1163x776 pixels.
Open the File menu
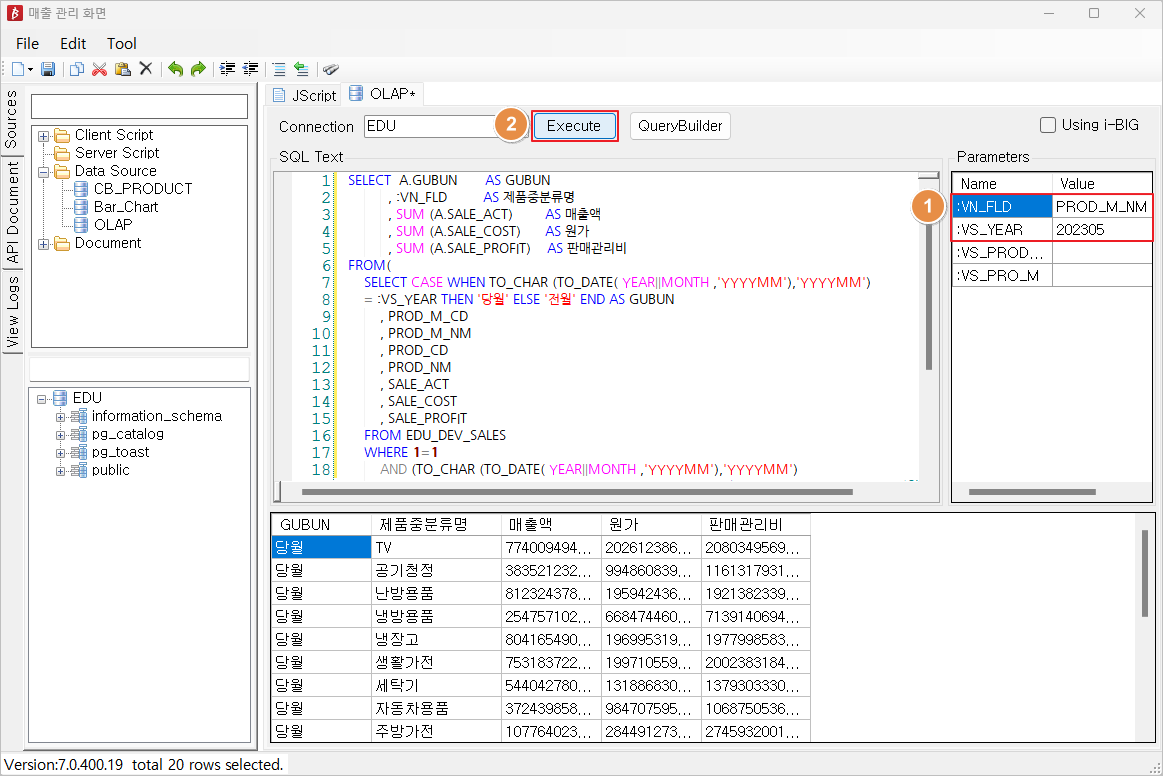tap(27, 44)
